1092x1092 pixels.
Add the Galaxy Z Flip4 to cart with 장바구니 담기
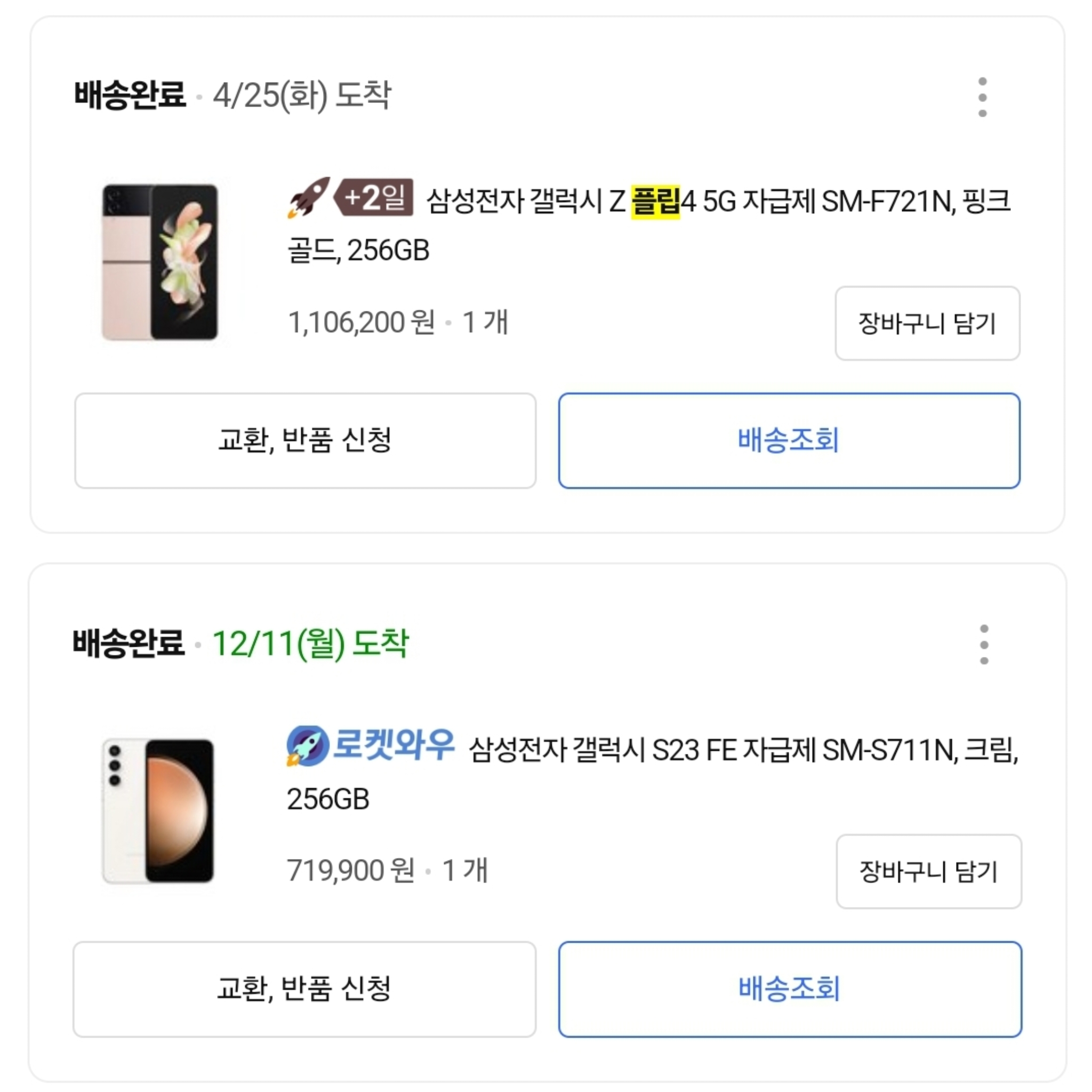pyautogui.click(x=927, y=323)
